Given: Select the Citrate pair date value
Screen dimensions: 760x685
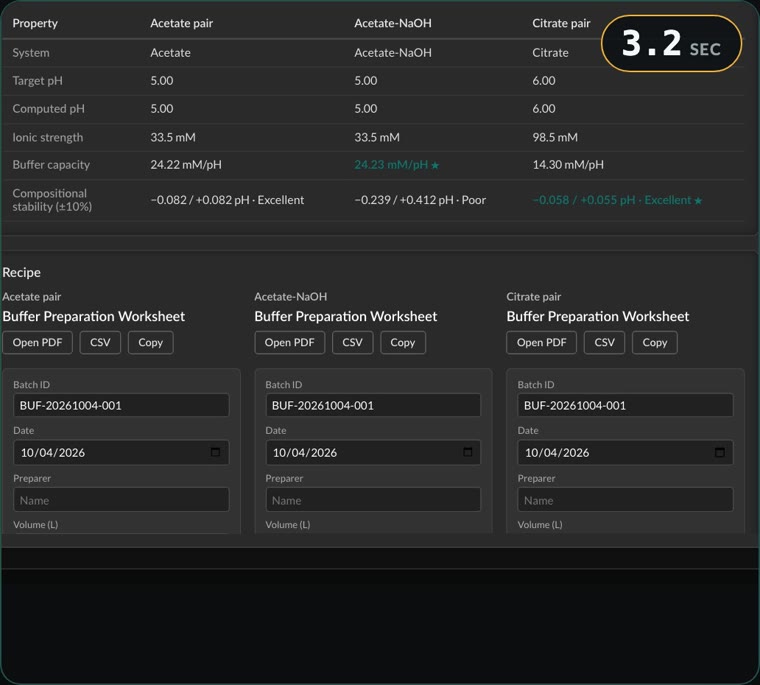Looking at the screenshot, I should pos(557,452).
